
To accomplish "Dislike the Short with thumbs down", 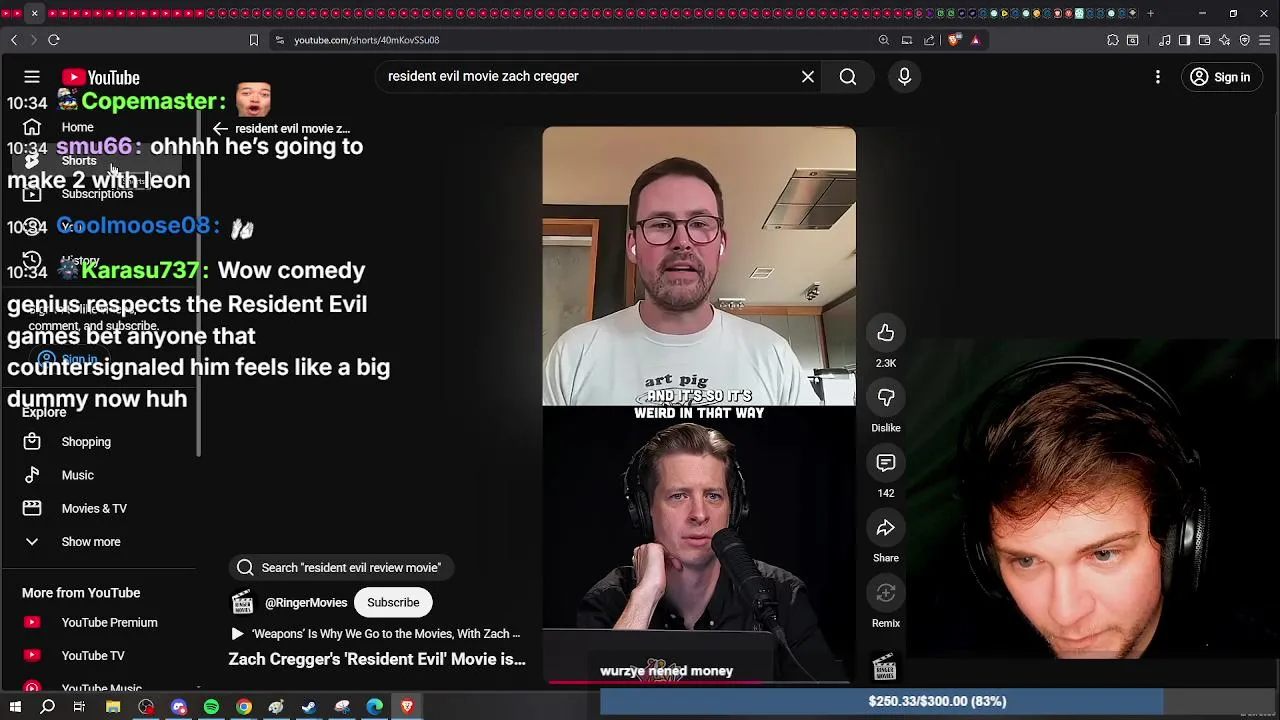I will [x=886, y=398].
